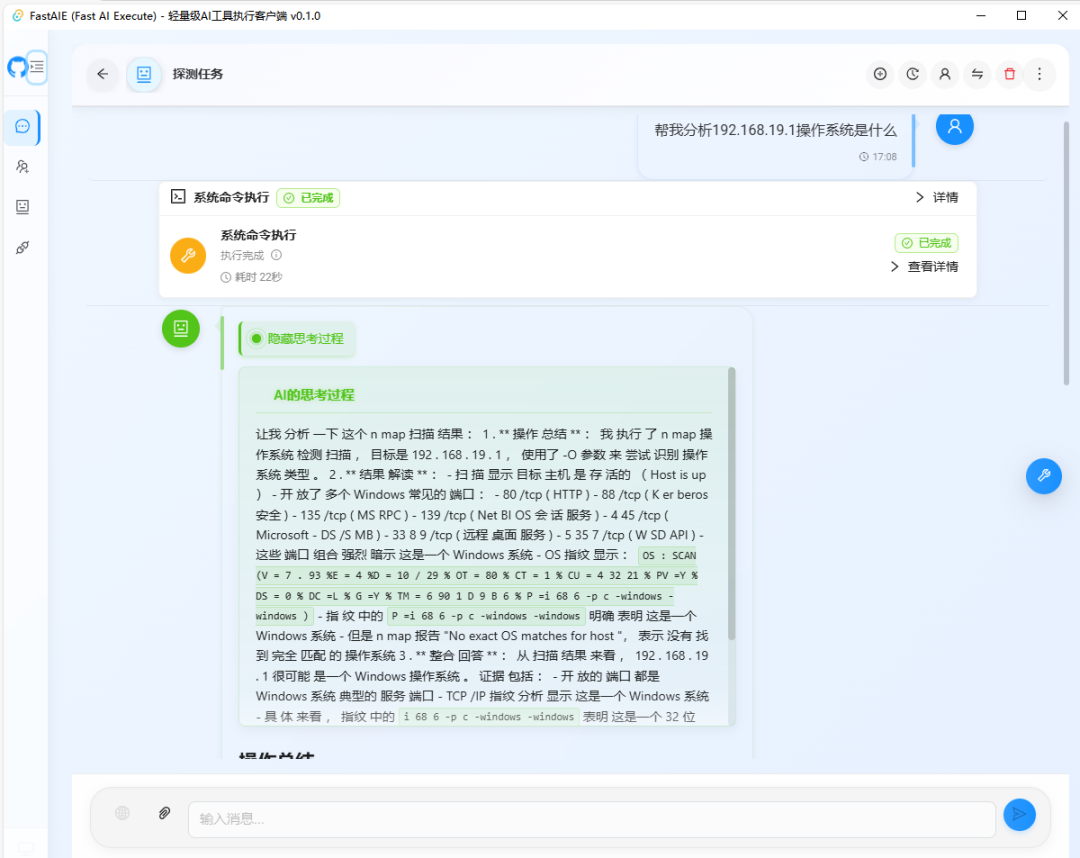
Task: Click the monitor icon at sidebar bottom
Action: (x=25, y=849)
